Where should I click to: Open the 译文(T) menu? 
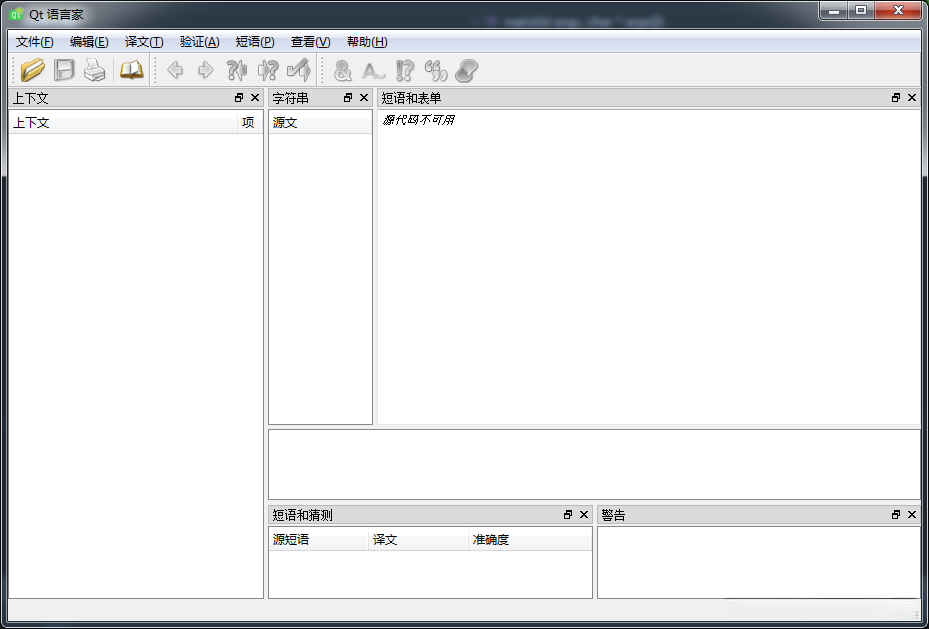[x=144, y=42]
